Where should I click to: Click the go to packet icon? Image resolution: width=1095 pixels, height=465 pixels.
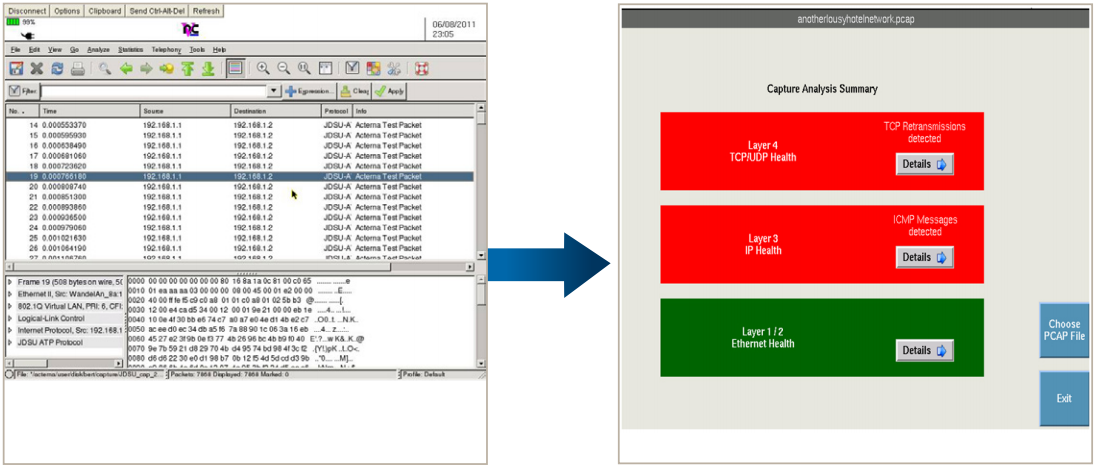click(x=166, y=68)
